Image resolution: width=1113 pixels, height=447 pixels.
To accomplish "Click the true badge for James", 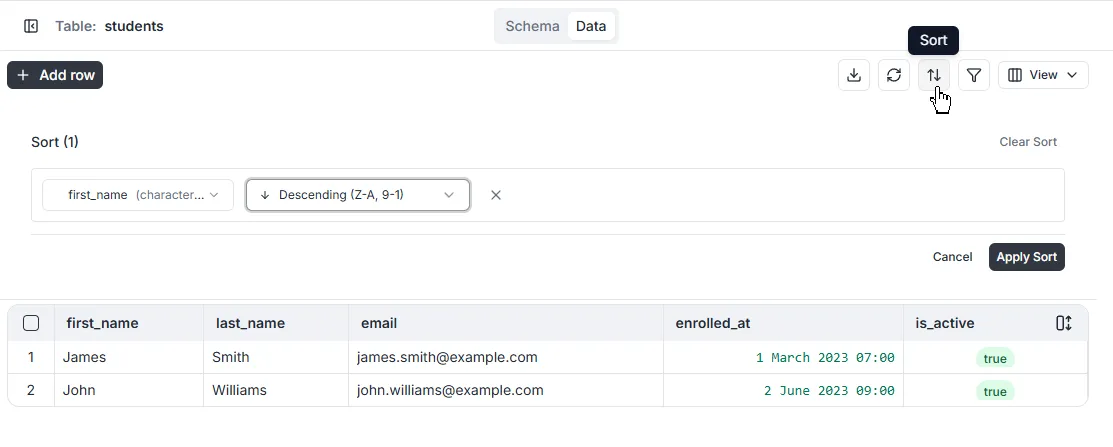I will [x=995, y=358].
